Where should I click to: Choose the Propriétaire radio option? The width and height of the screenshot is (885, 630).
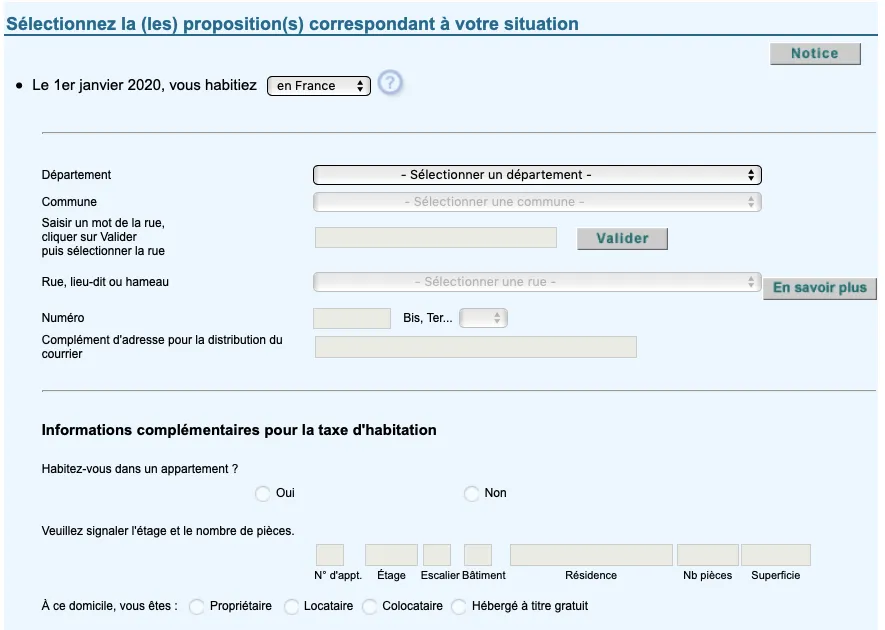coord(196,607)
